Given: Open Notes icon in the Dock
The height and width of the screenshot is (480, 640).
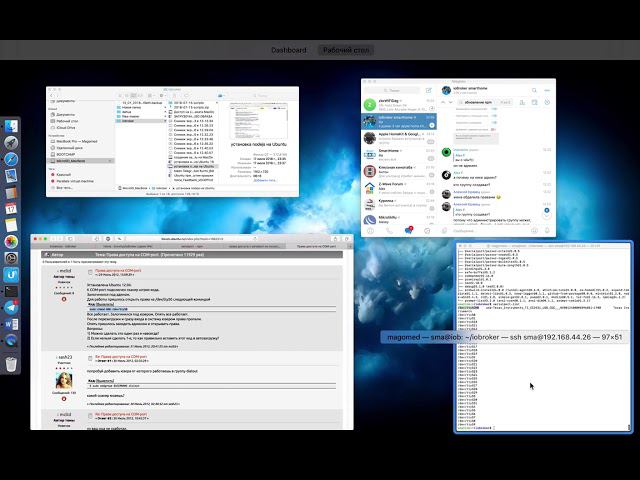Looking at the screenshot, I should pyautogui.click(x=11, y=225).
